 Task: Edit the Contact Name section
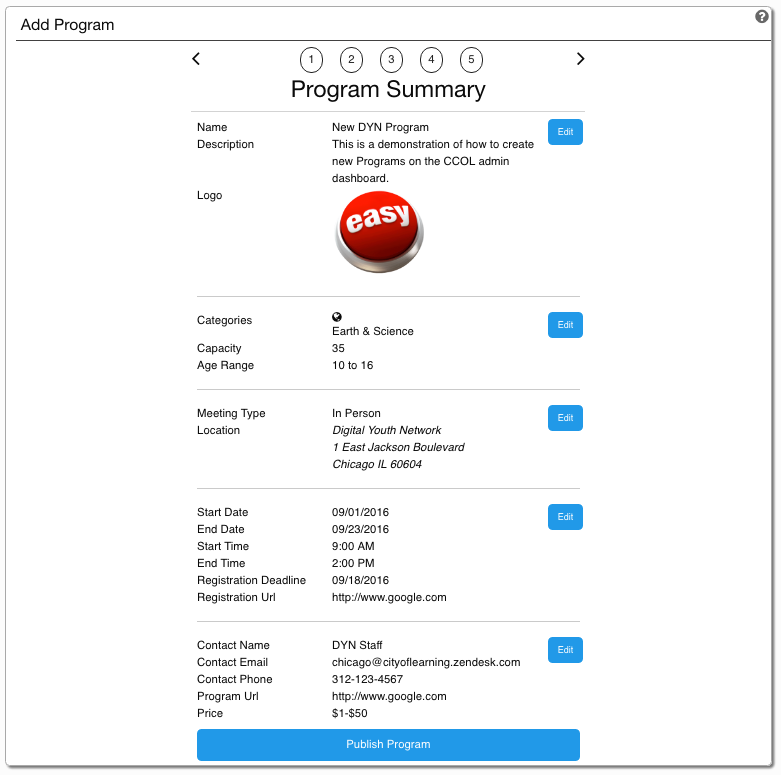coord(565,650)
